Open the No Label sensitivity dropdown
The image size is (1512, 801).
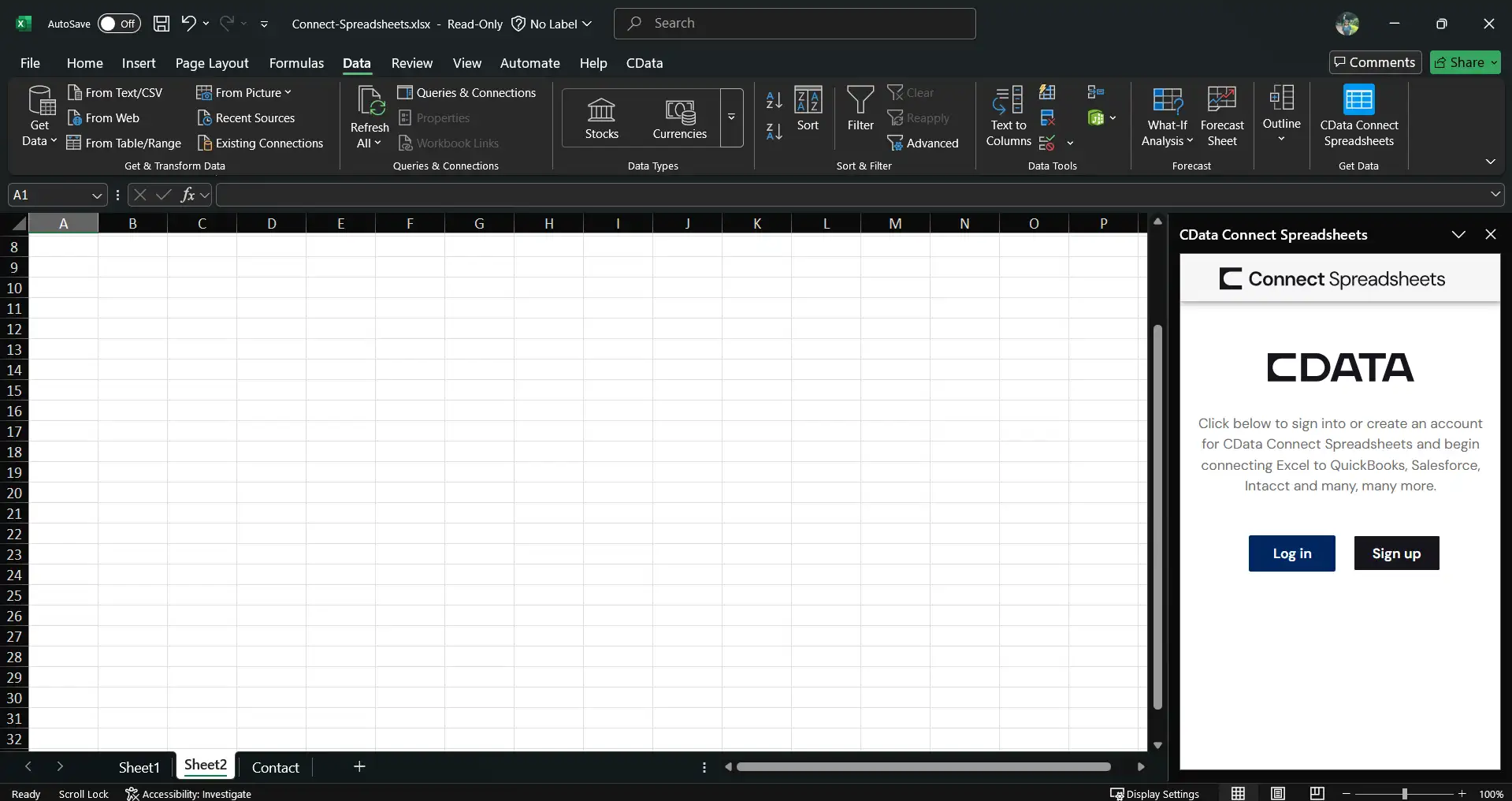(552, 24)
